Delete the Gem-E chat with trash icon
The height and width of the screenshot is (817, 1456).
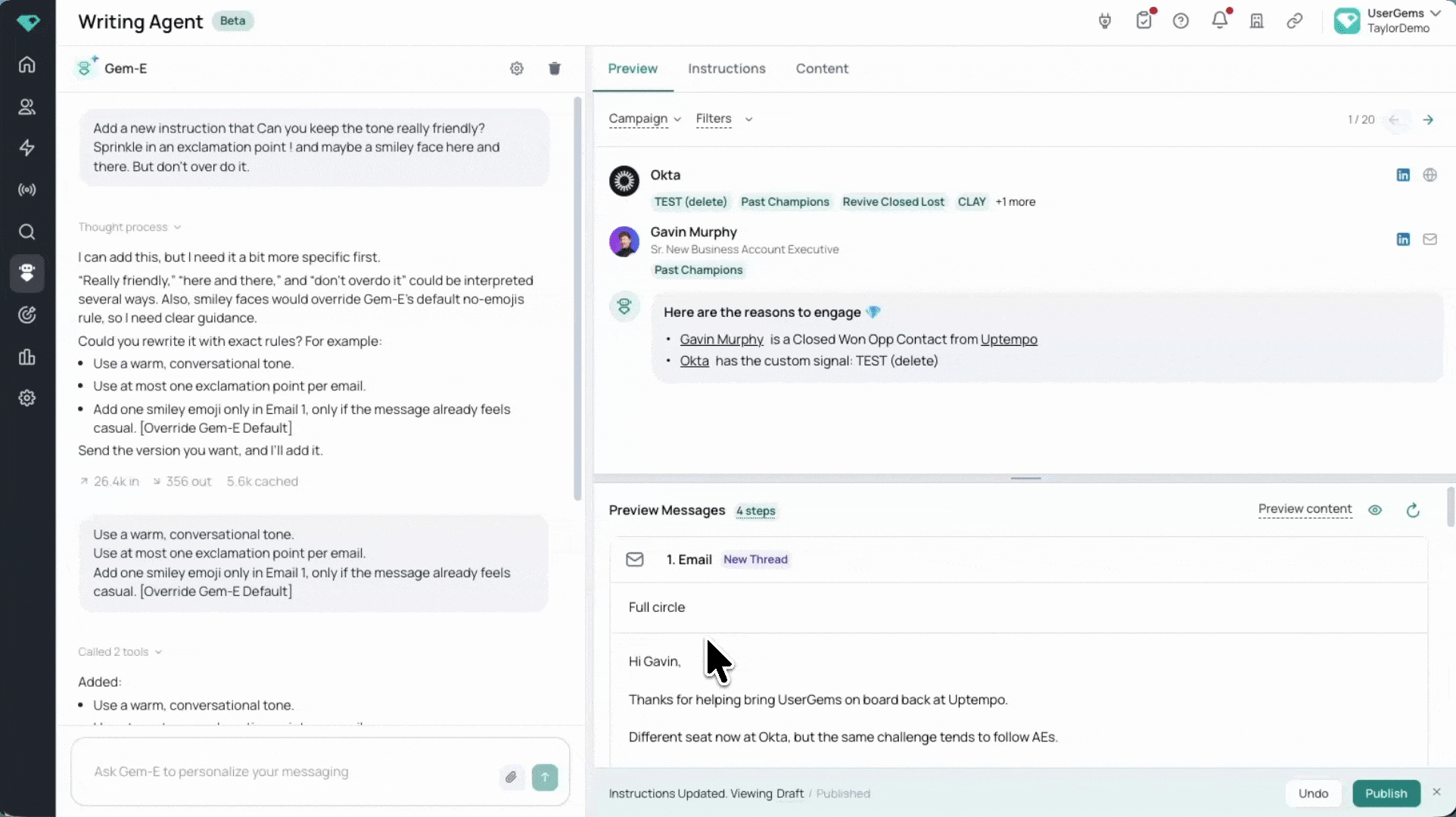[555, 68]
